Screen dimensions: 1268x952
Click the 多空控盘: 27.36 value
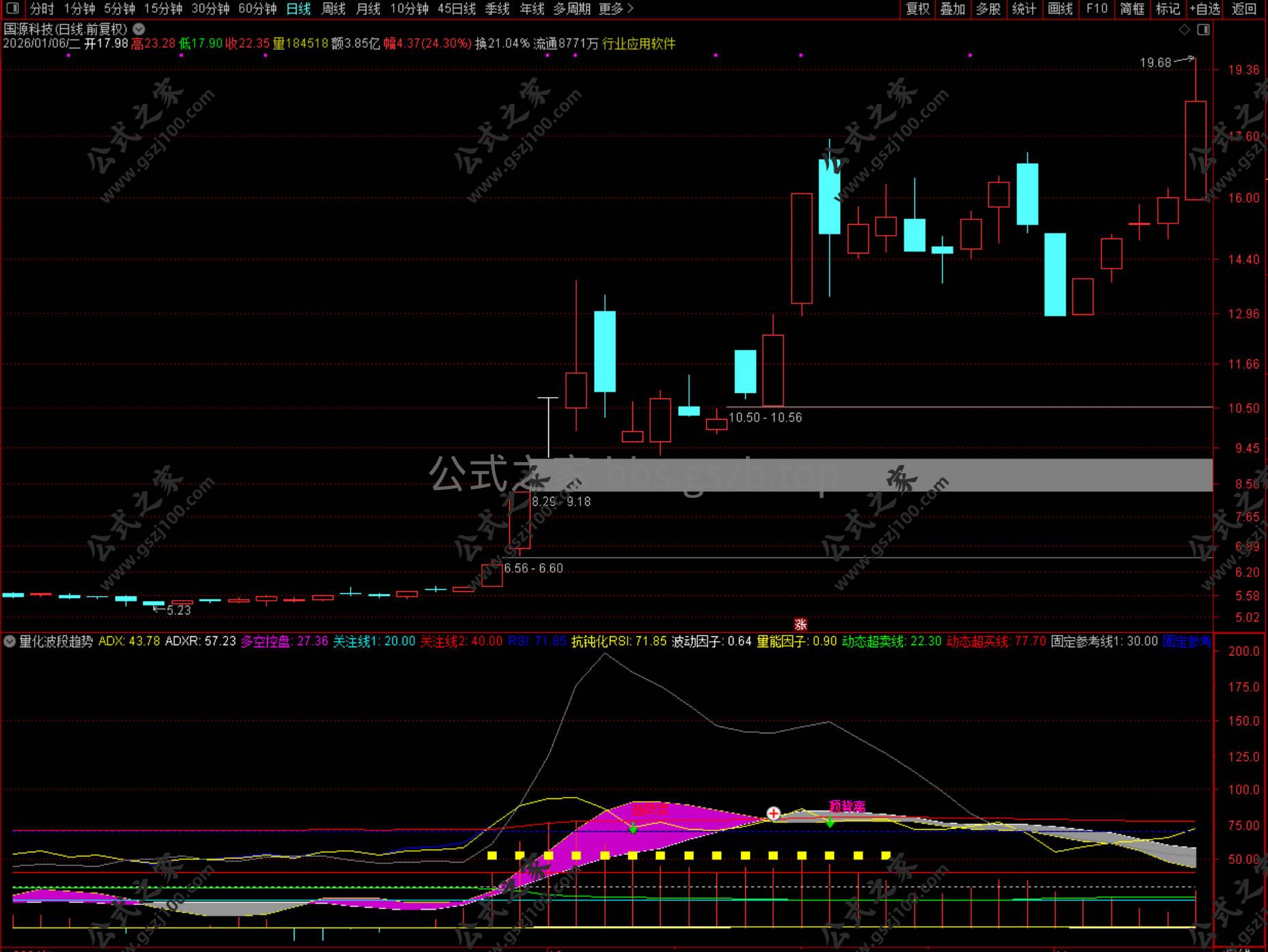point(284,641)
